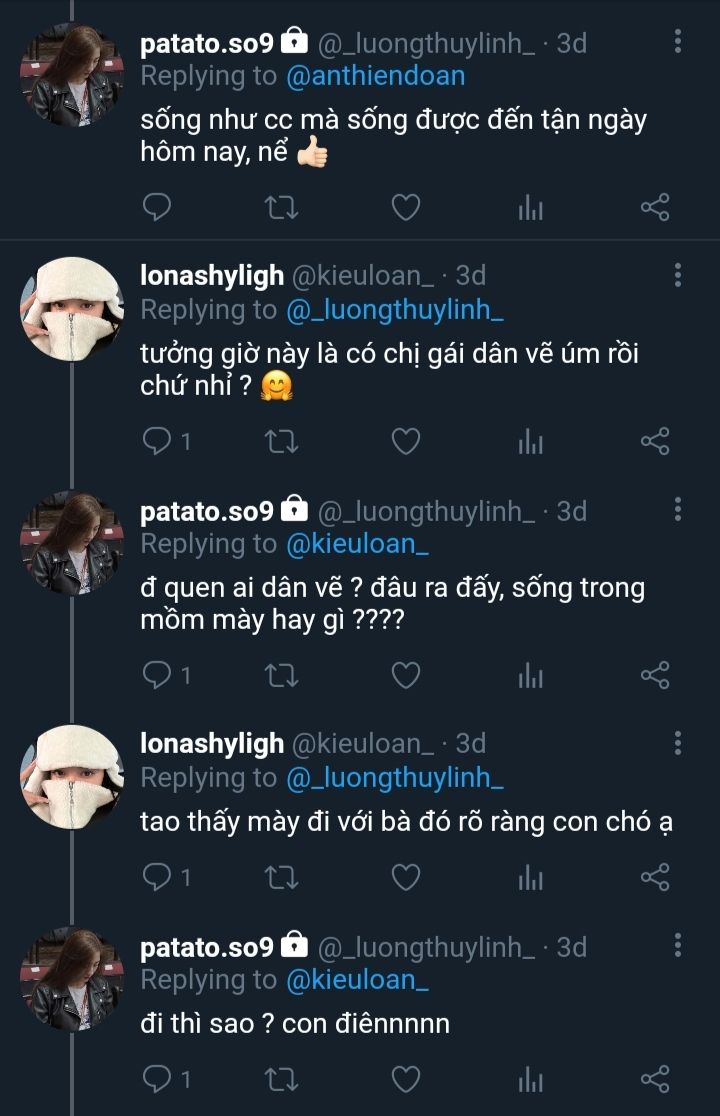The height and width of the screenshot is (1116, 720).
Task: Retweet the first patato.so9 tweet
Action: pyautogui.click(x=281, y=208)
